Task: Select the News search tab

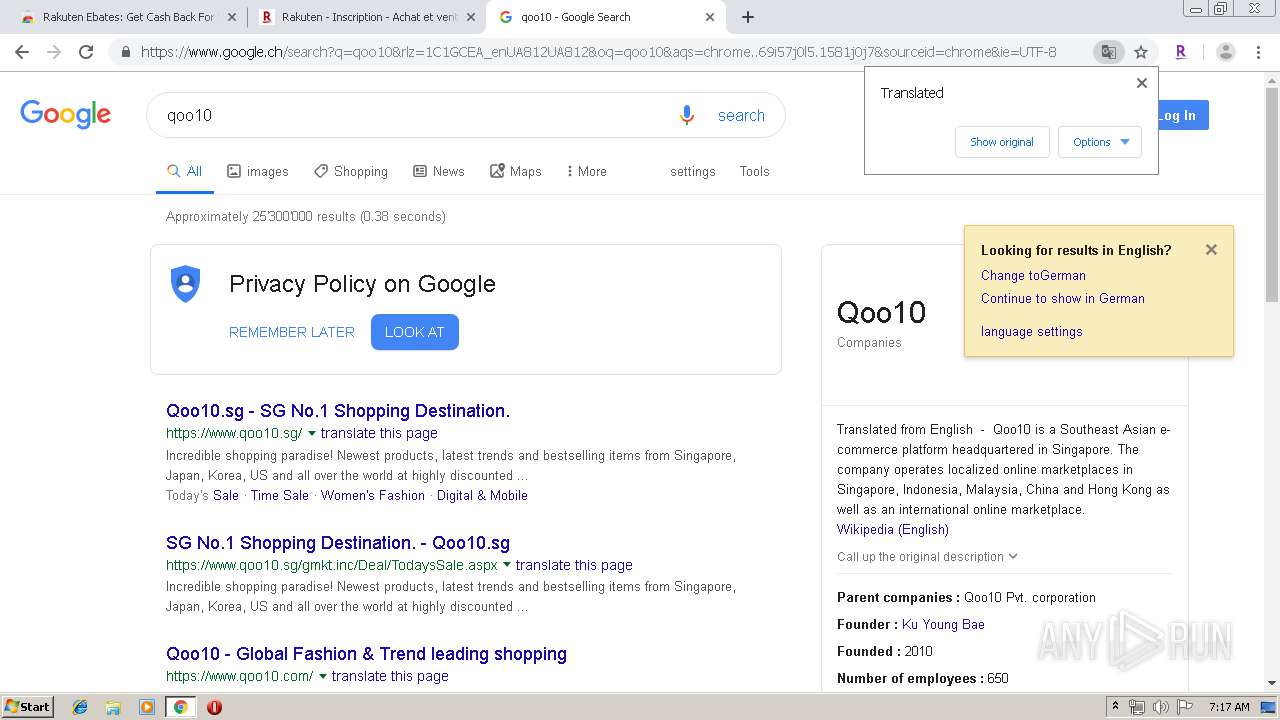Action: coord(439,171)
